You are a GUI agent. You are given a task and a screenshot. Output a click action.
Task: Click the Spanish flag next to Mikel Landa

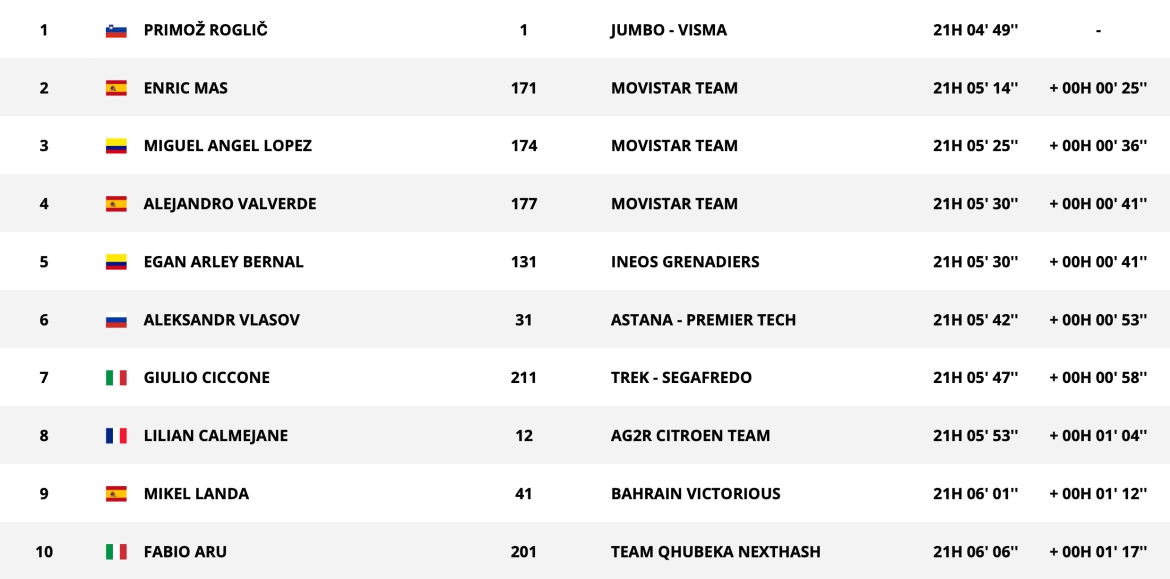tap(116, 494)
